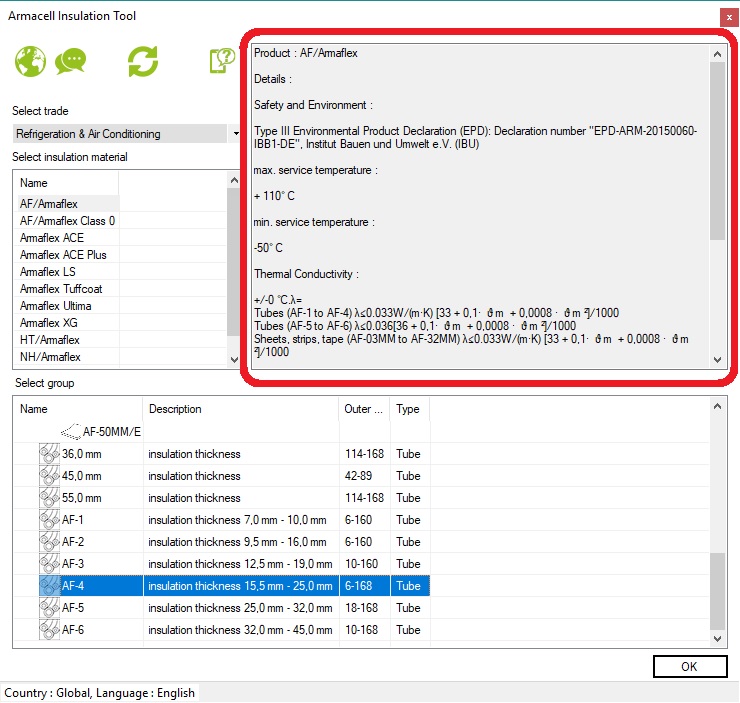Click the up arrow of the details scrollbar
The image size is (740, 703).
[x=717, y=54]
